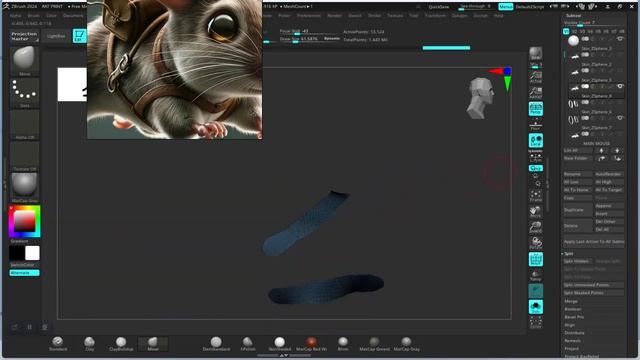This screenshot has height=360, width=640.
Task: Select the ClayBuildup brush
Action: (121, 343)
